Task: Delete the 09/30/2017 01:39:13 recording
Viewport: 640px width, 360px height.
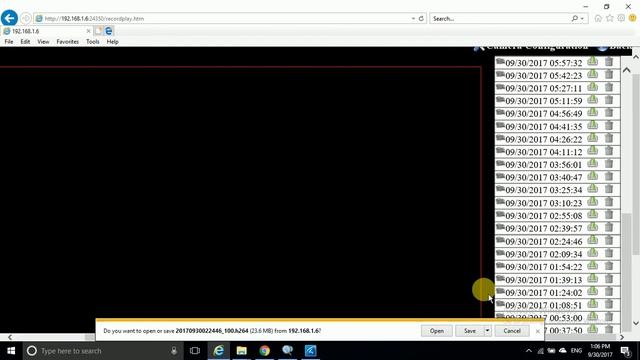Action: 609,279
